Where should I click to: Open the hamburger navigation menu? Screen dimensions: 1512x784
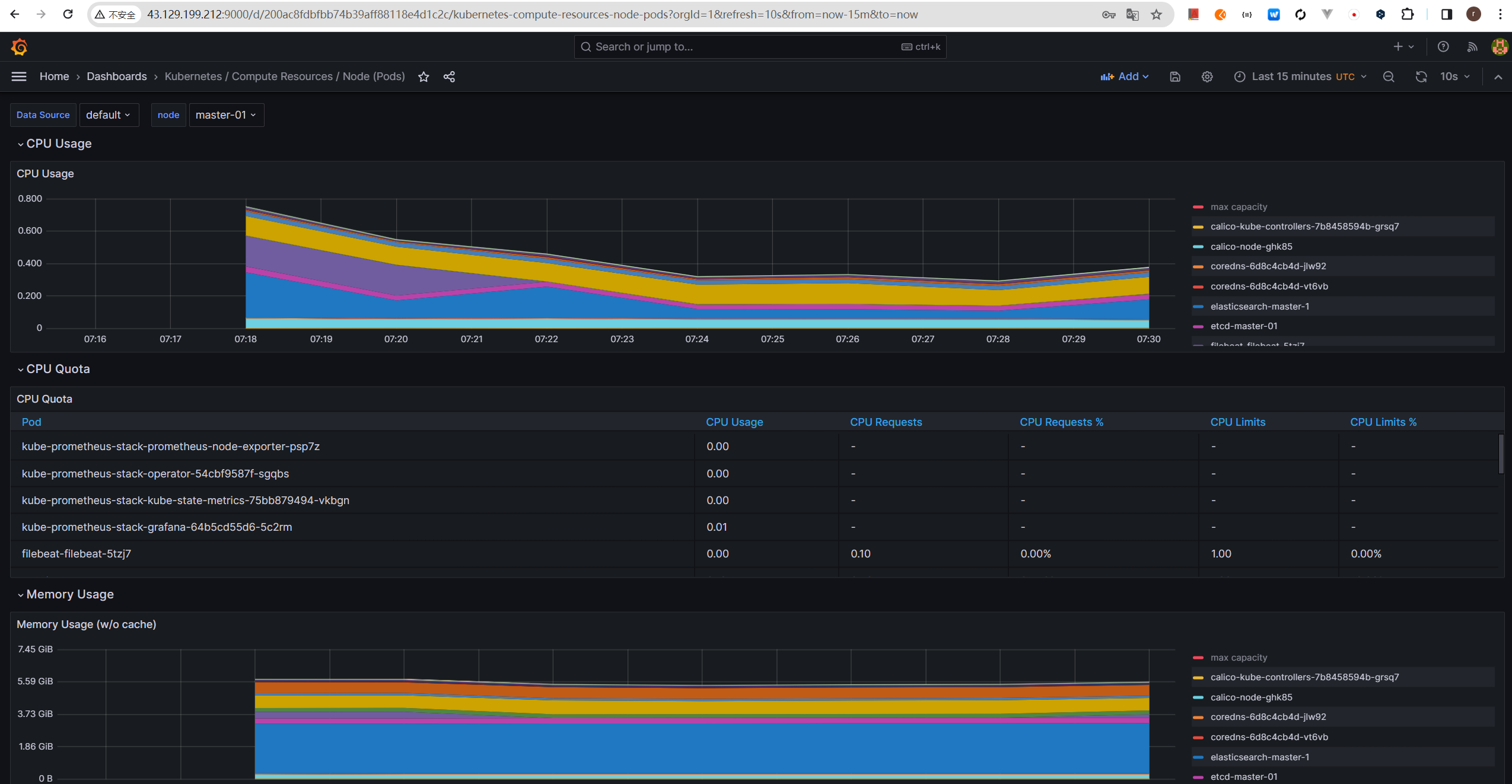coord(19,77)
